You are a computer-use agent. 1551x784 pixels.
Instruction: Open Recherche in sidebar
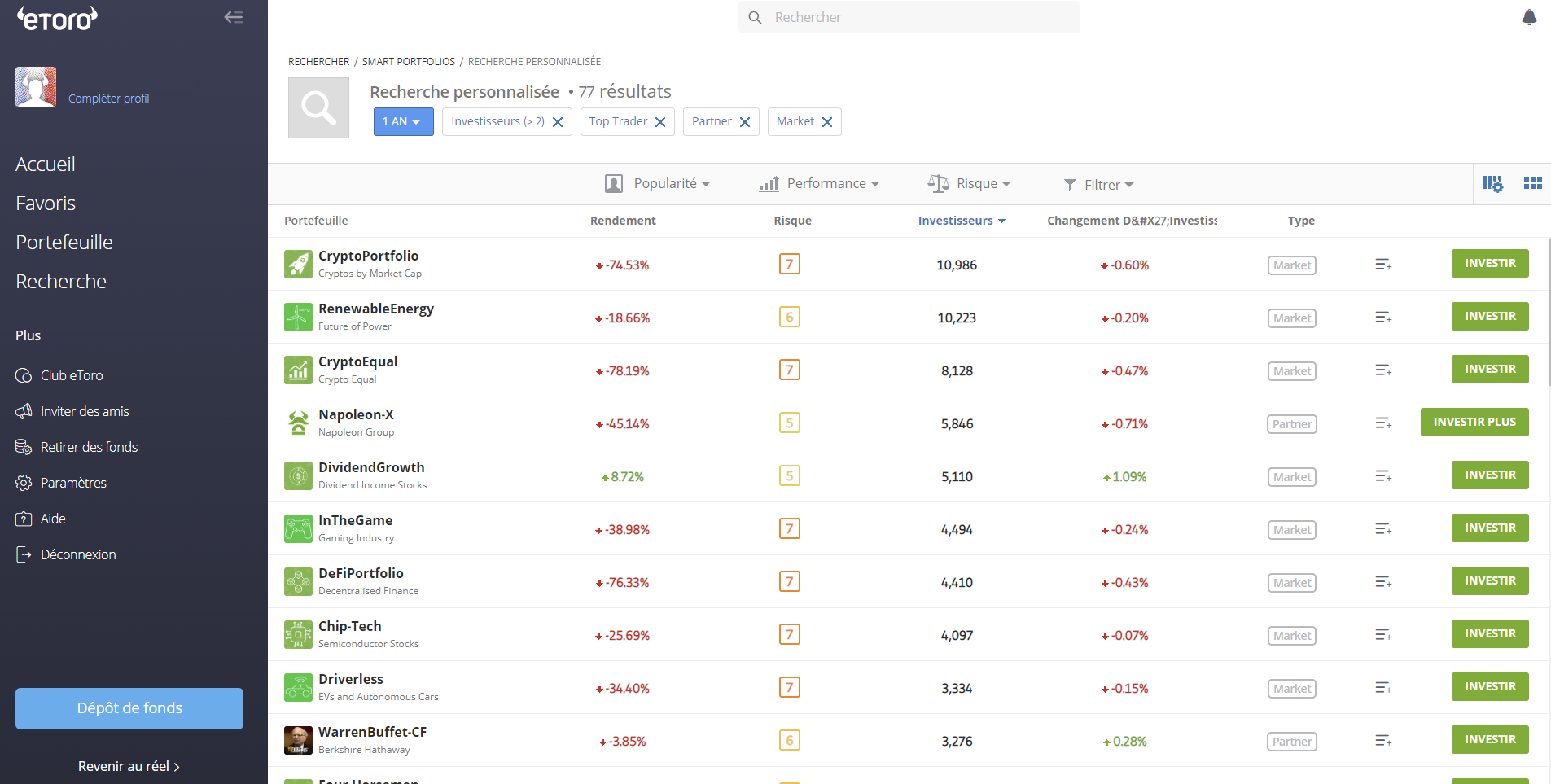tap(61, 282)
